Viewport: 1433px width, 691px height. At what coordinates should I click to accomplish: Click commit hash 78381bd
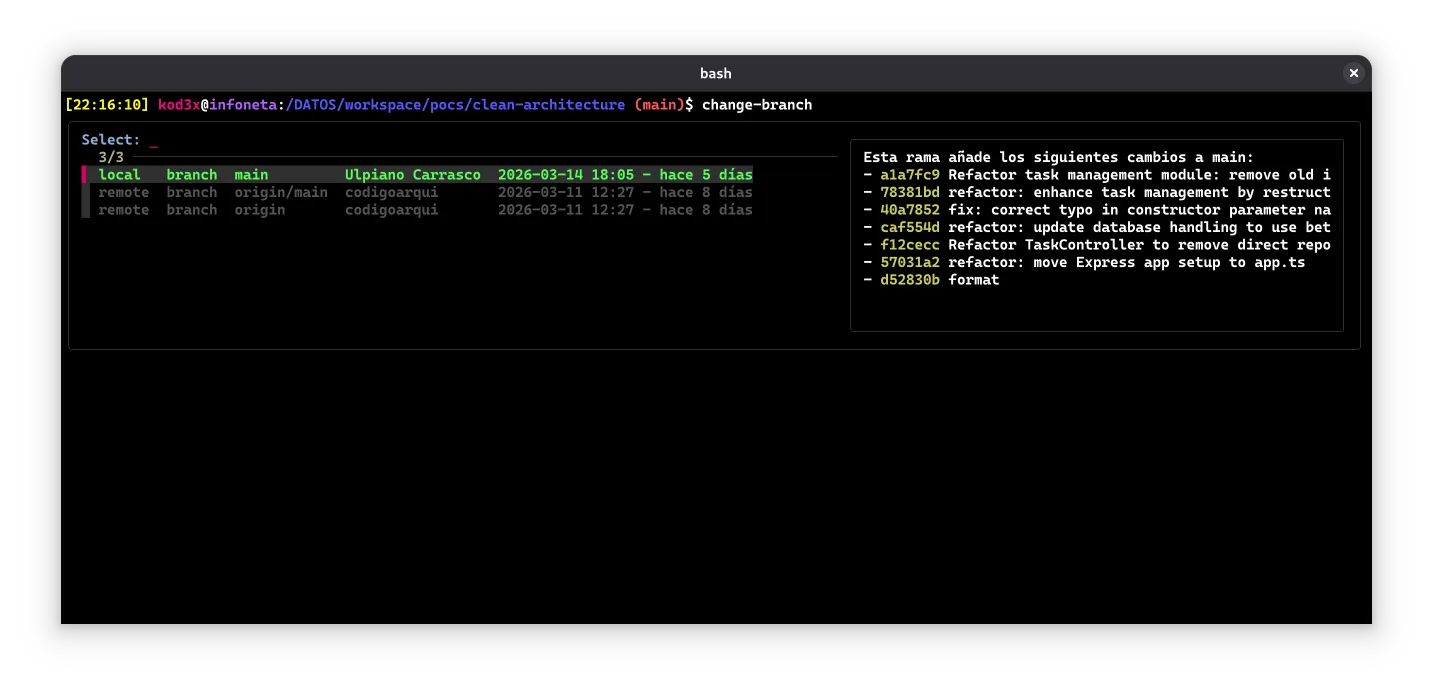[910, 192]
